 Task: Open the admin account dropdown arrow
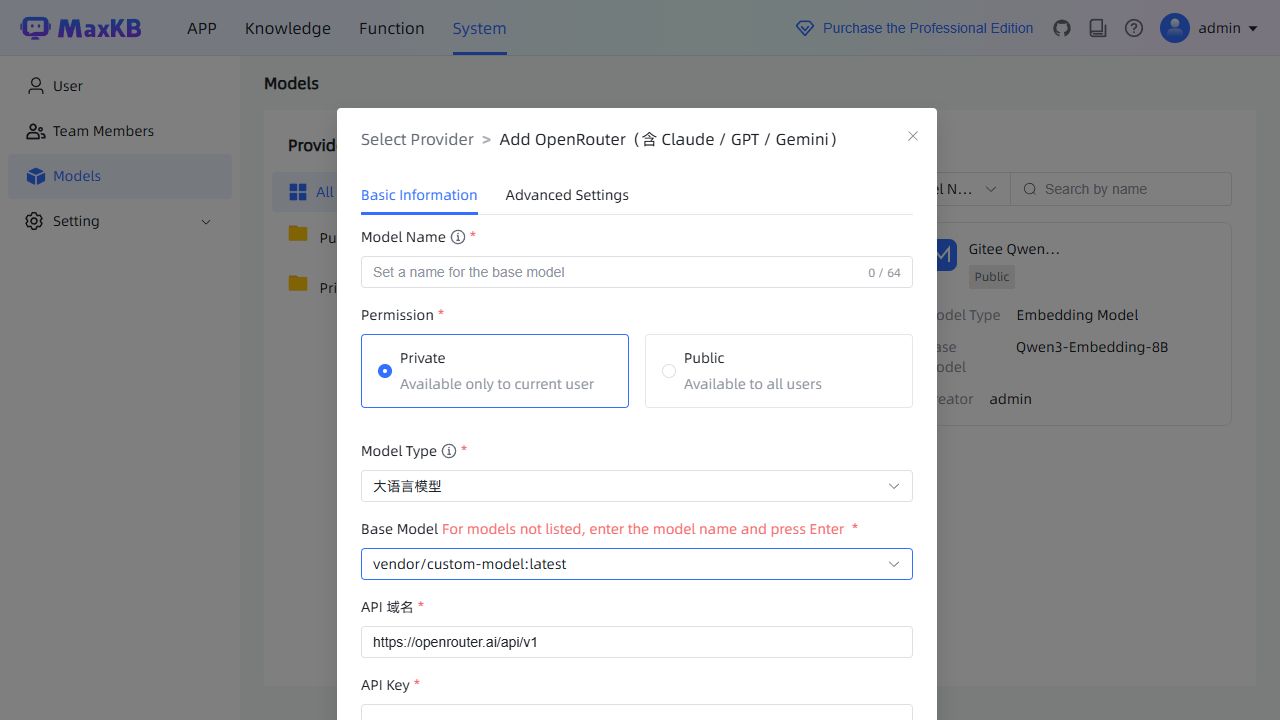pyautogui.click(x=1252, y=28)
